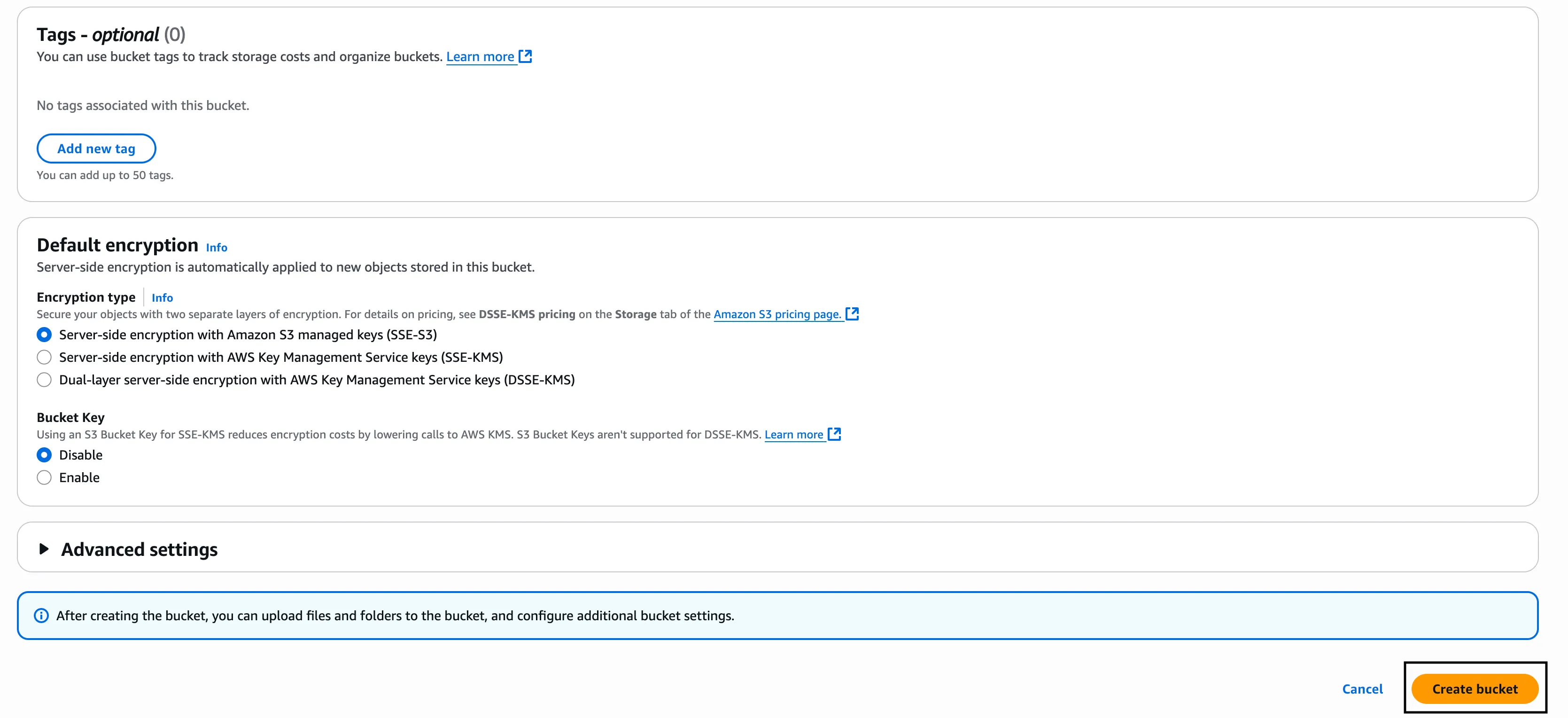Select Disable for Bucket Key
This screenshot has width=1568, height=718.
[x=45, y=455]
